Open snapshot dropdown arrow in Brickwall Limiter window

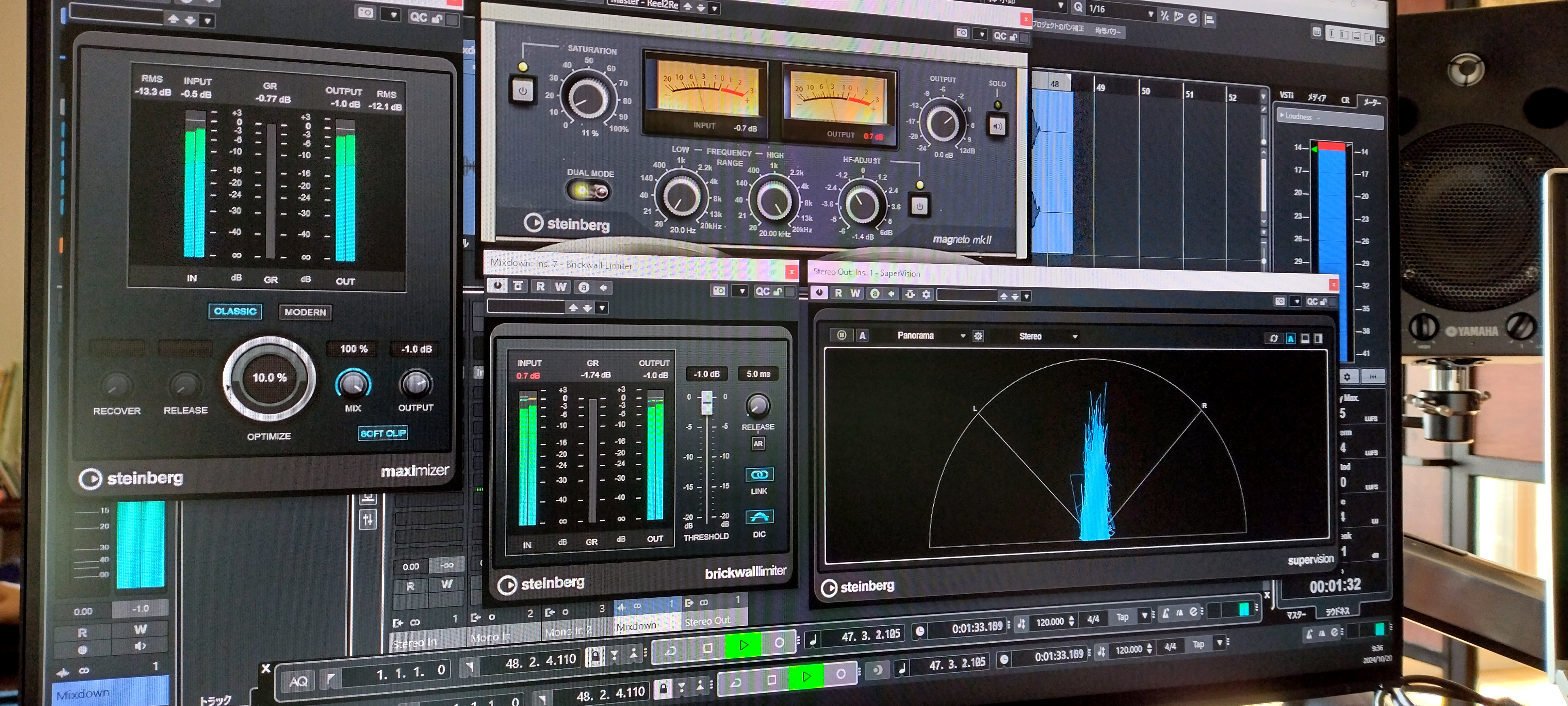(x=742, y=291)
